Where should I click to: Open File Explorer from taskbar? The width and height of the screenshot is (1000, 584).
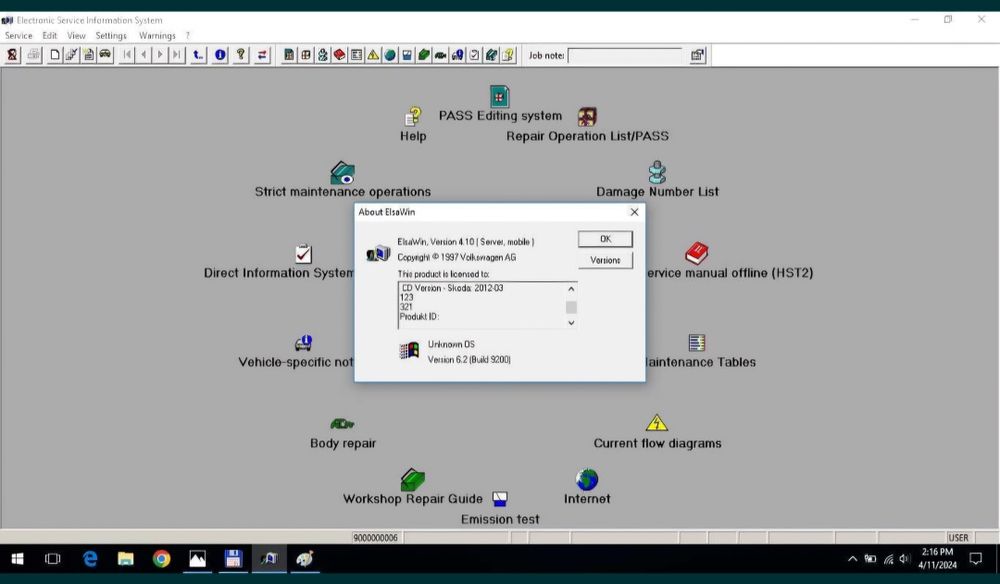tap(126, 559)
